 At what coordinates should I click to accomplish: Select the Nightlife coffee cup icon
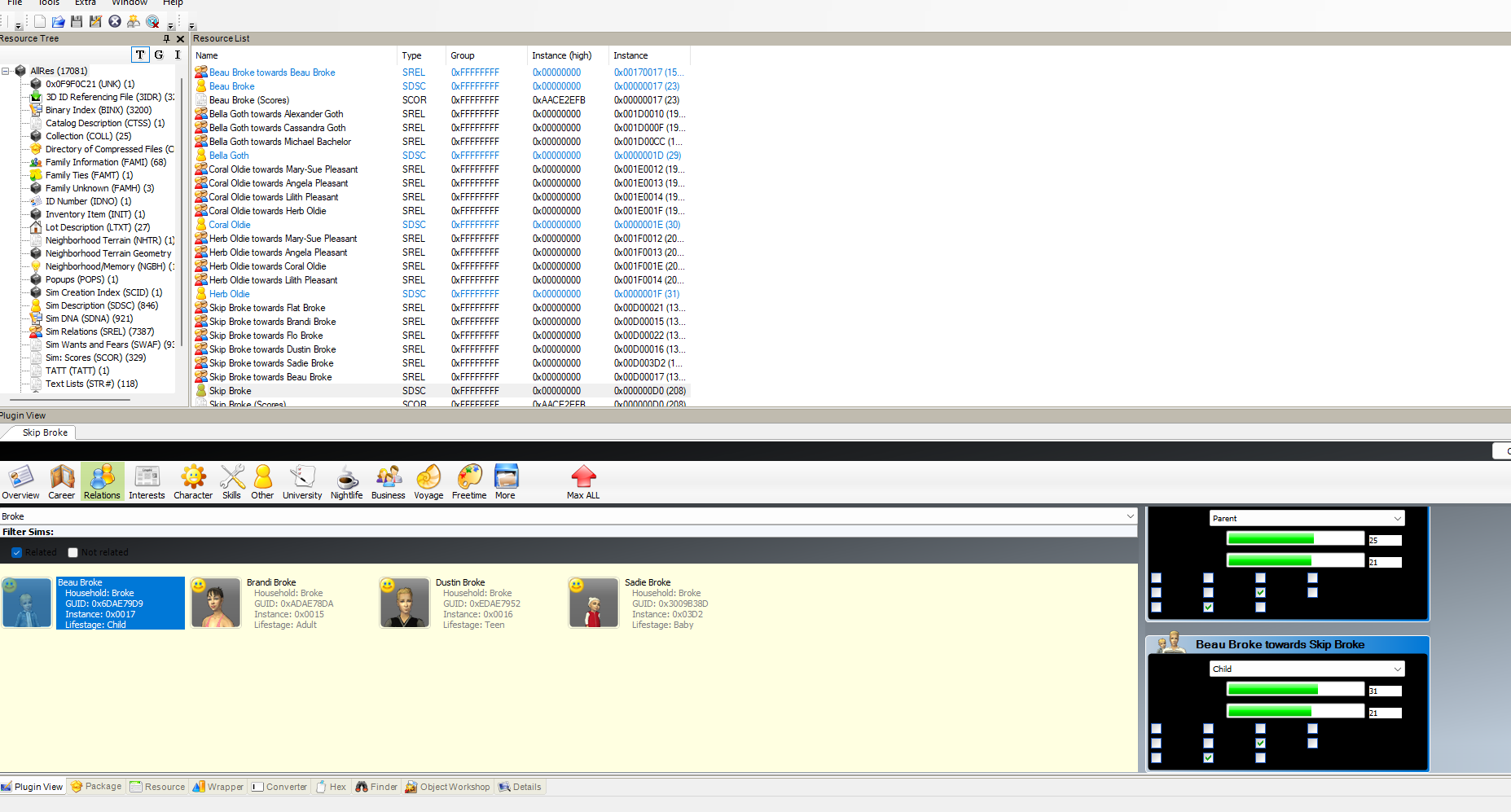tap(347, 482)
